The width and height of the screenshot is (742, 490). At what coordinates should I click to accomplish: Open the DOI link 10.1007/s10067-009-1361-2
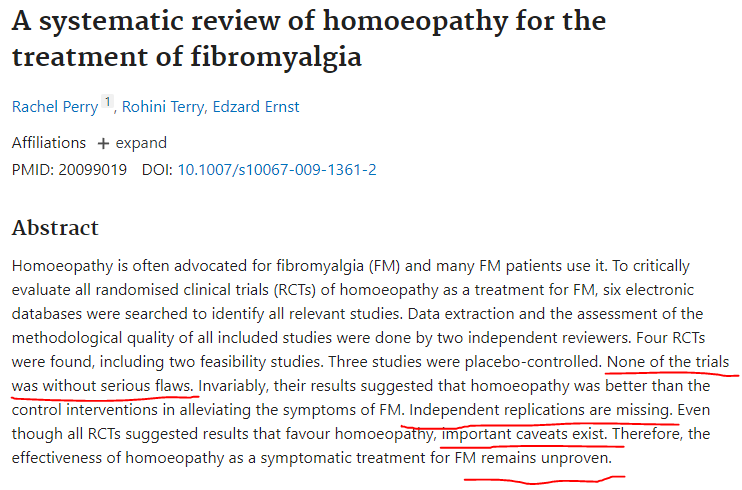click(277, 169)
